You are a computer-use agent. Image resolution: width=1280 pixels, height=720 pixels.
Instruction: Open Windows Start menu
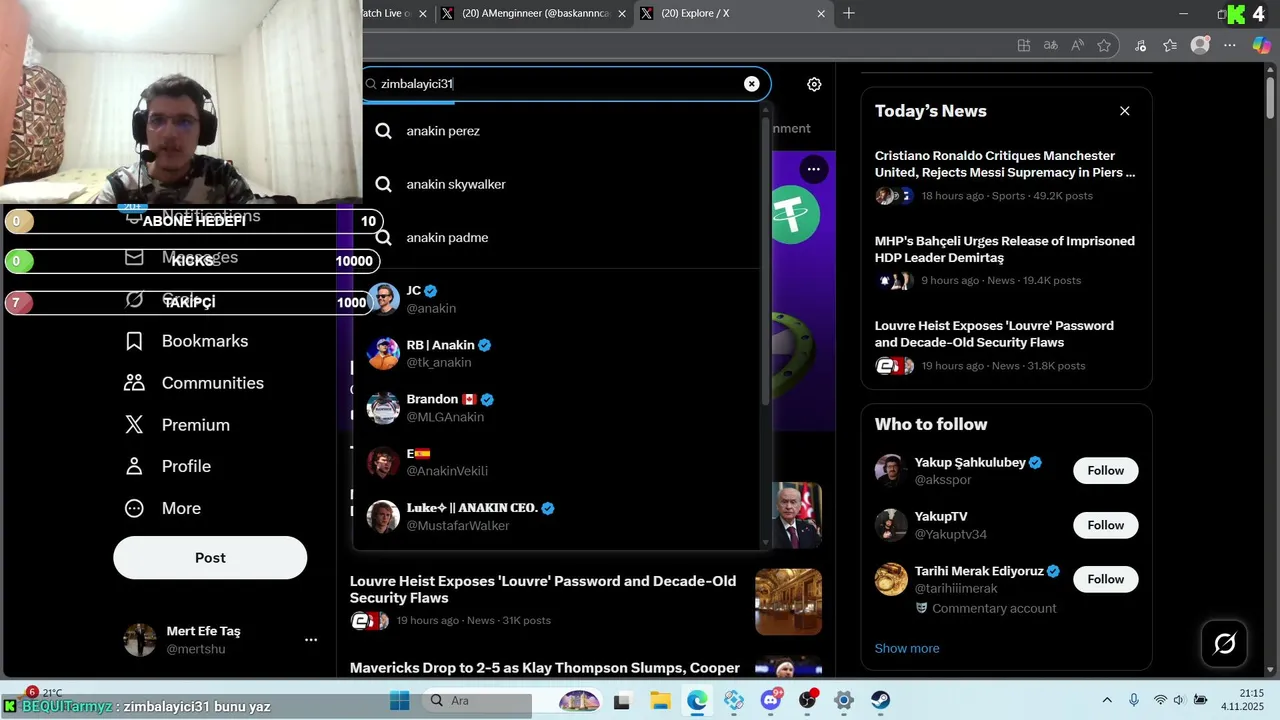[x=399, y=700]
